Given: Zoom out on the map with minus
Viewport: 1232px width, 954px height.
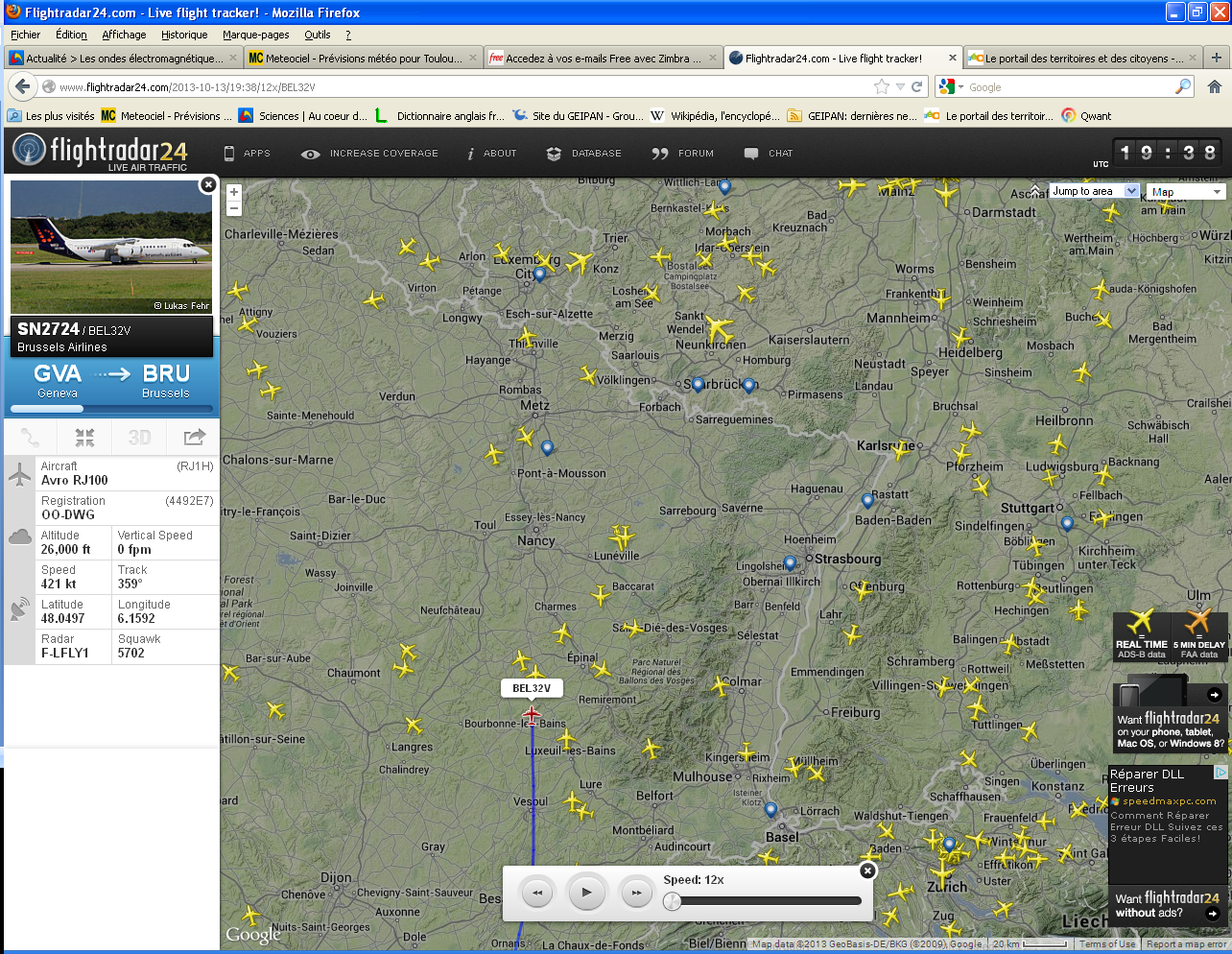Looking at the screenshot, I should (233, 208).
